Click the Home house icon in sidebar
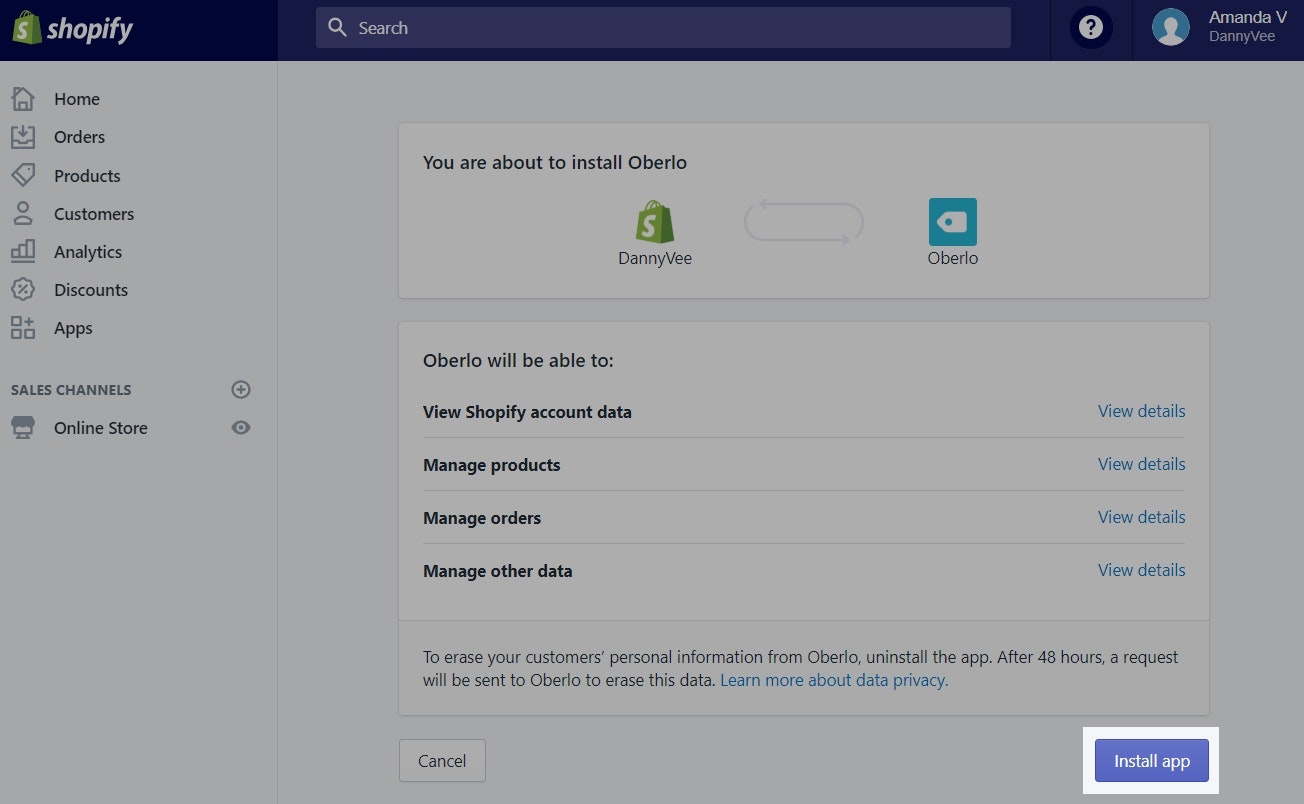1304x804 pixels. click(x=23, y=99)
